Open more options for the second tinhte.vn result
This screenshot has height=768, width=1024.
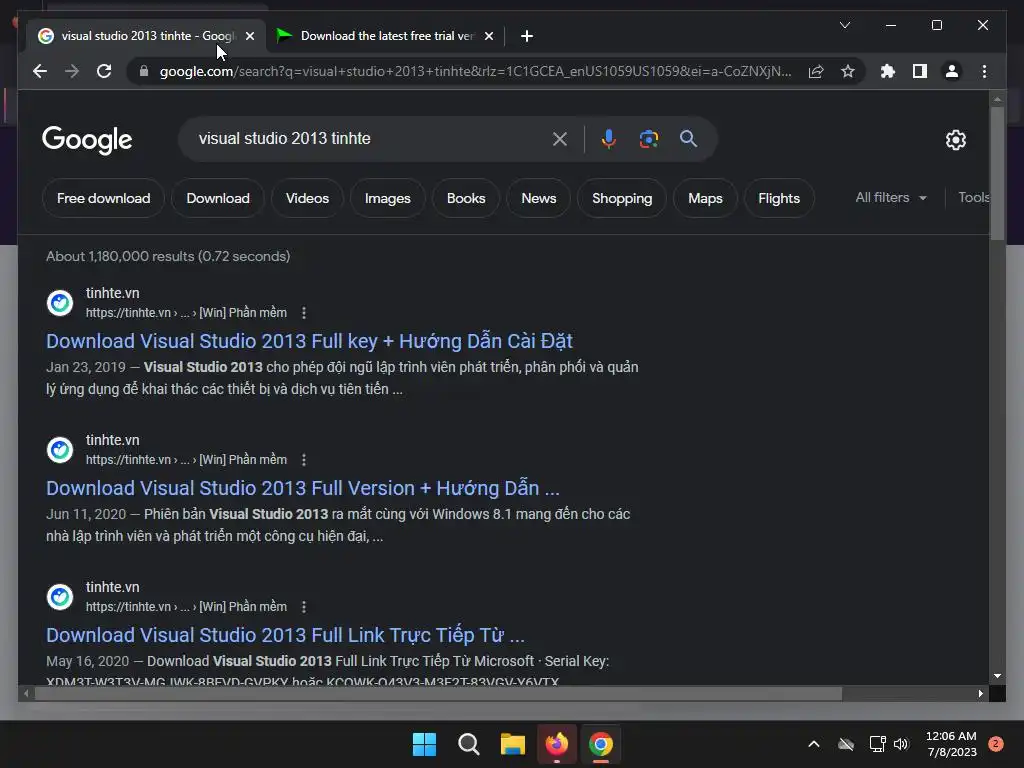tap(304, 460)
